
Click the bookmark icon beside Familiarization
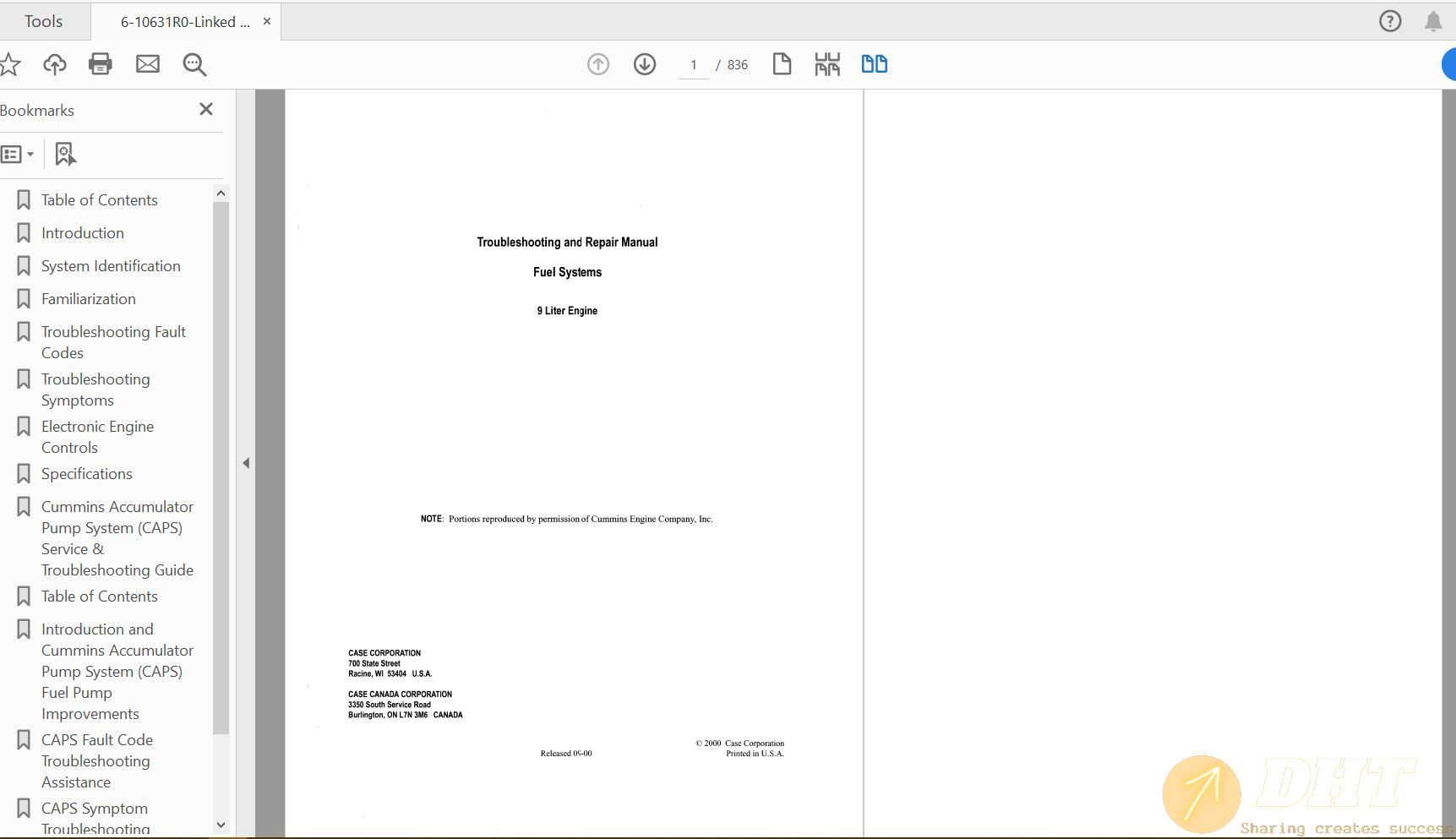(x=24, y=299)
